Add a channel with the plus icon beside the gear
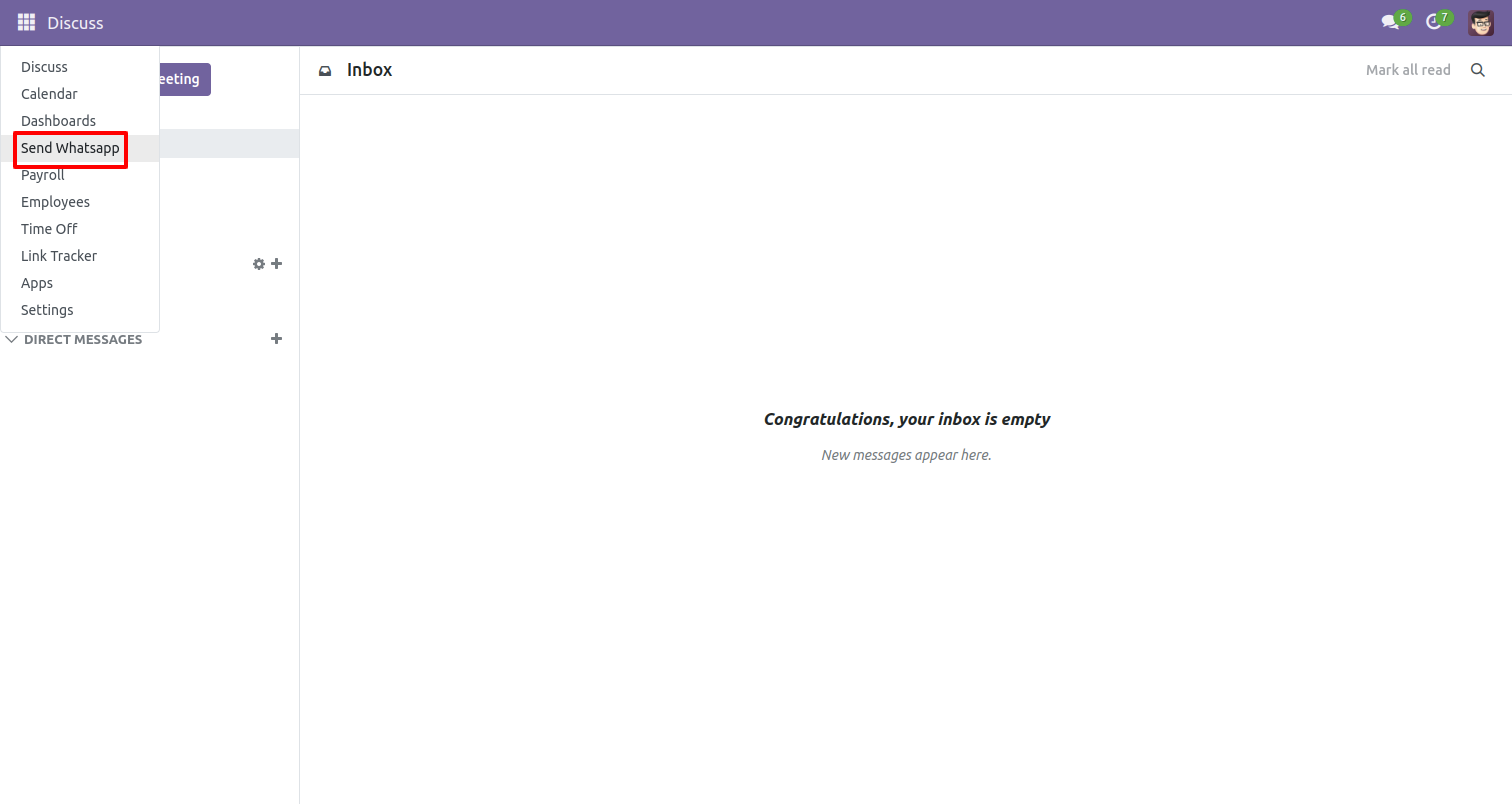1512x804 pixels. 277,264
